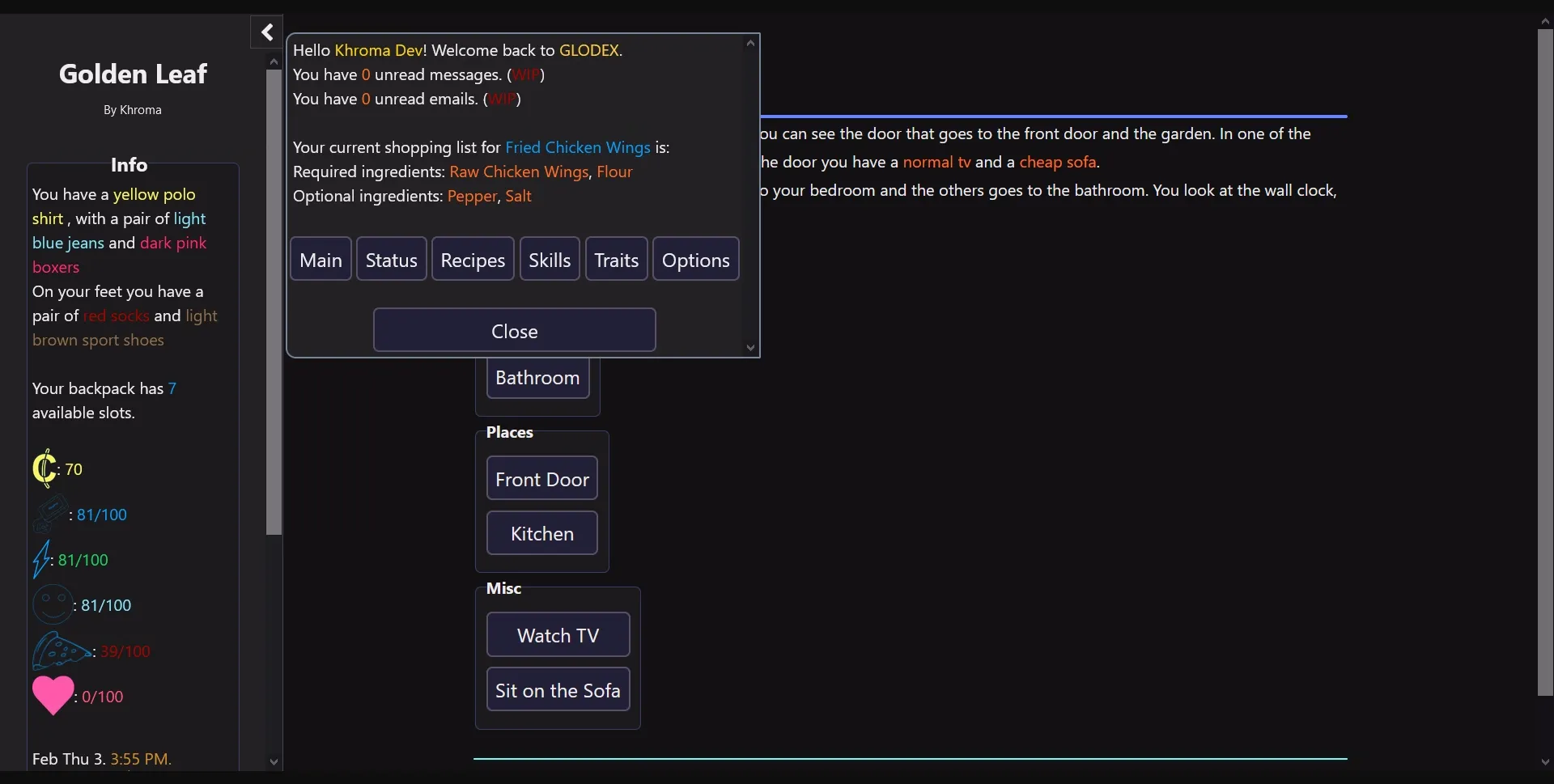
Task: View the Skills tab
Action: (550, 260)
